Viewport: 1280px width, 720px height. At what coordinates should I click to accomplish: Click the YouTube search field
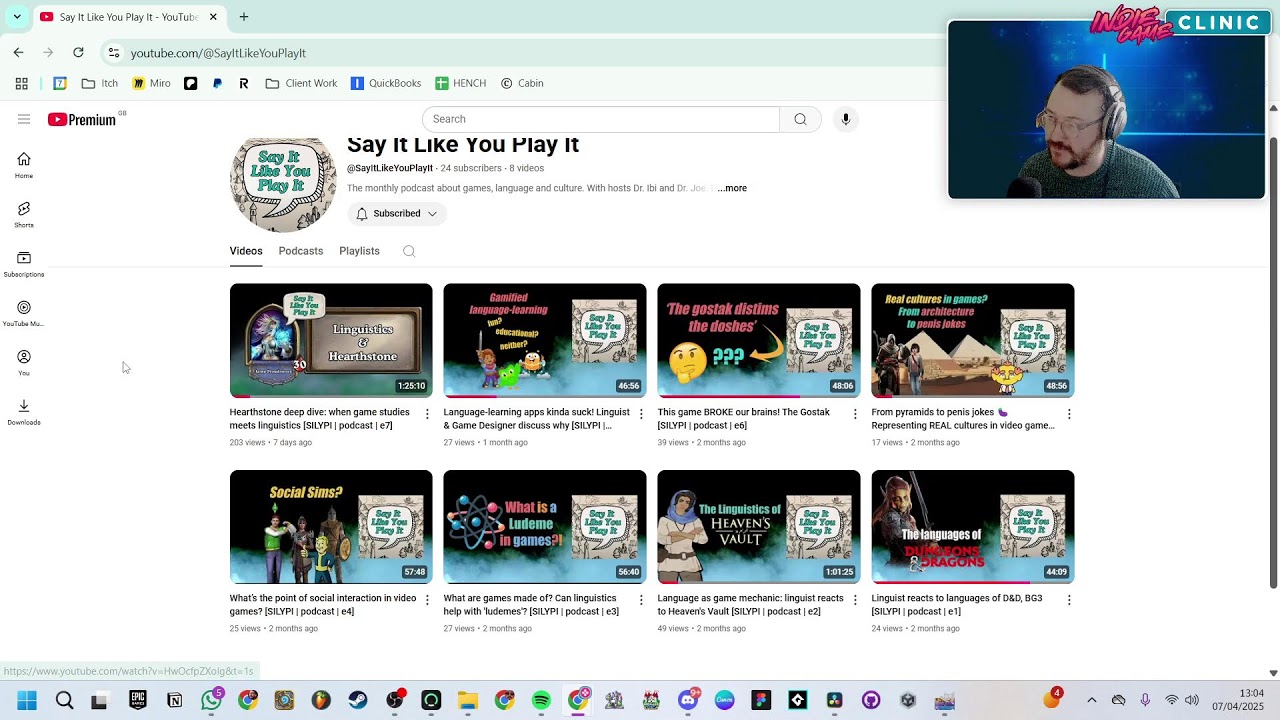601,119
